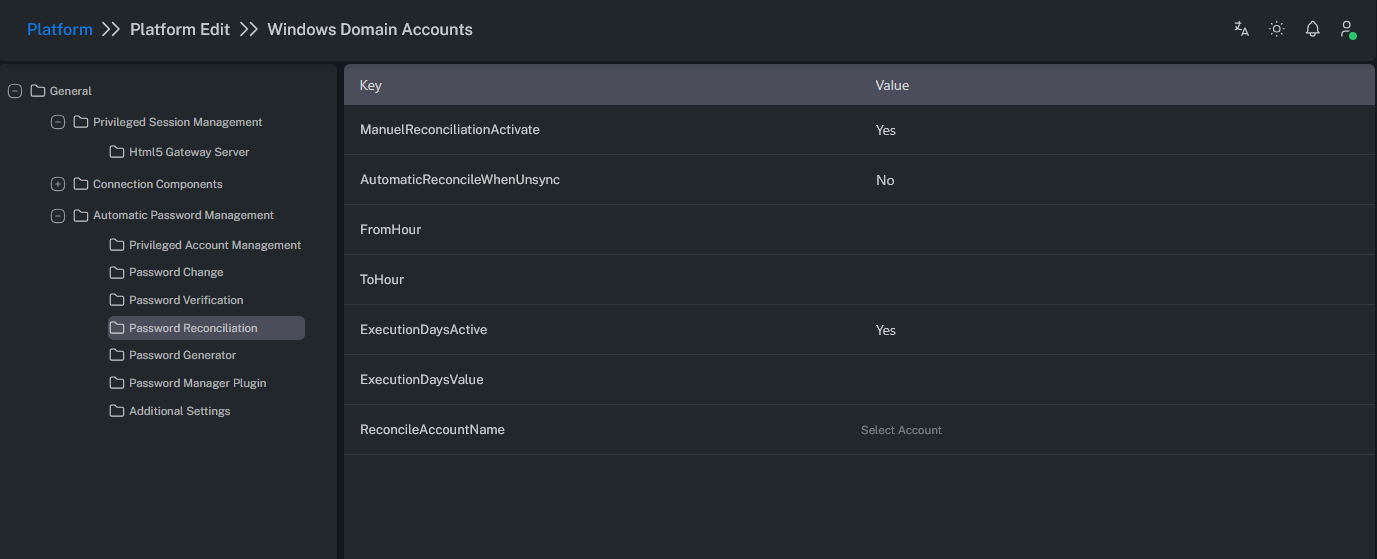Collapse the General tree node

[x=15, y=91]
